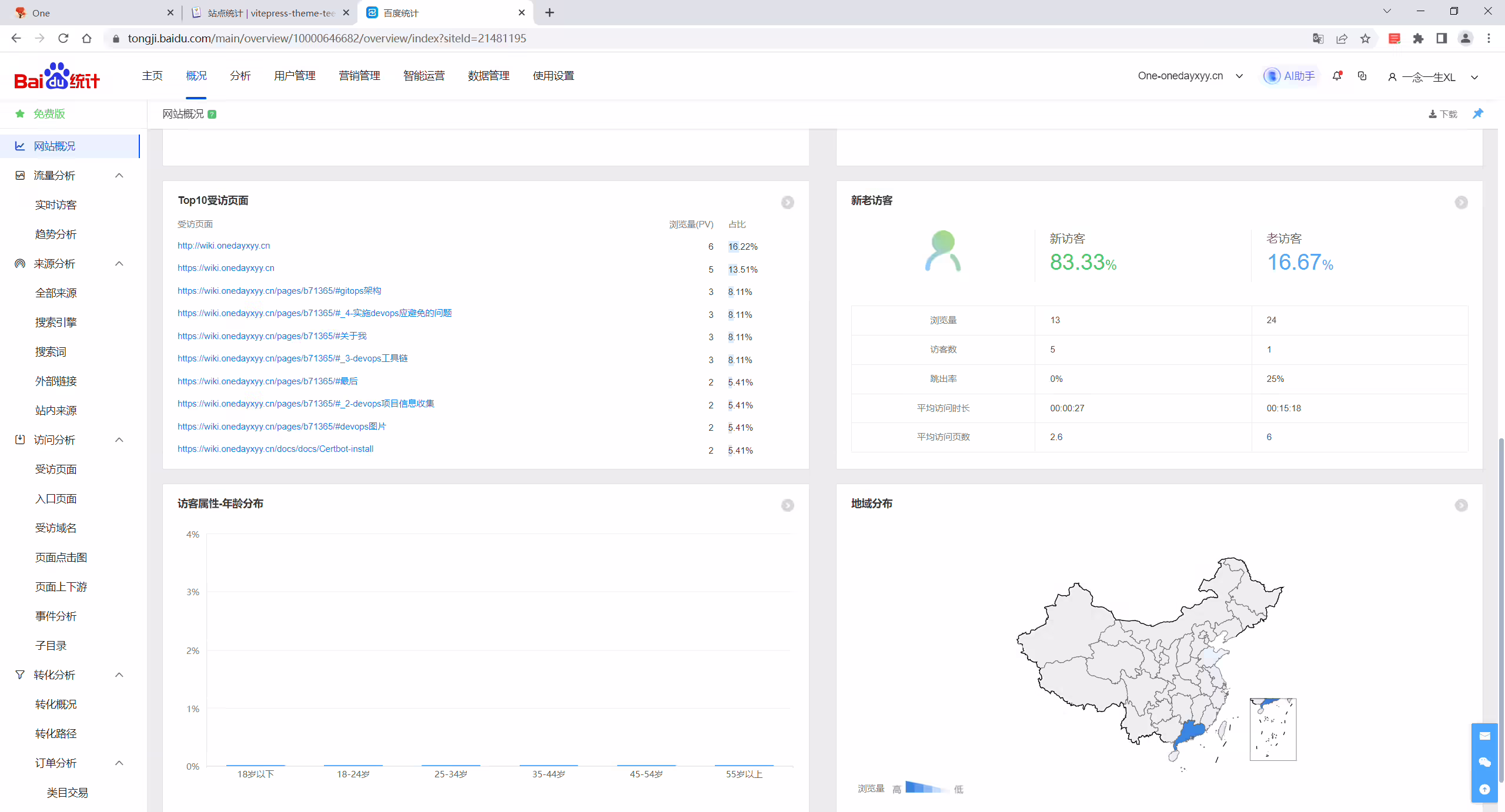Click the Baidu Tongji logo
This screenshot has width=1505, height=812.
57,76
